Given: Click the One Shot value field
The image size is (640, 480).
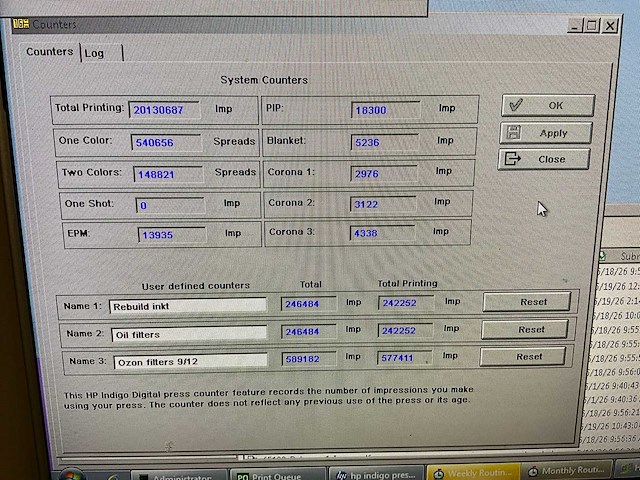Looking at the screenshot, I should [x=170, y=205].
